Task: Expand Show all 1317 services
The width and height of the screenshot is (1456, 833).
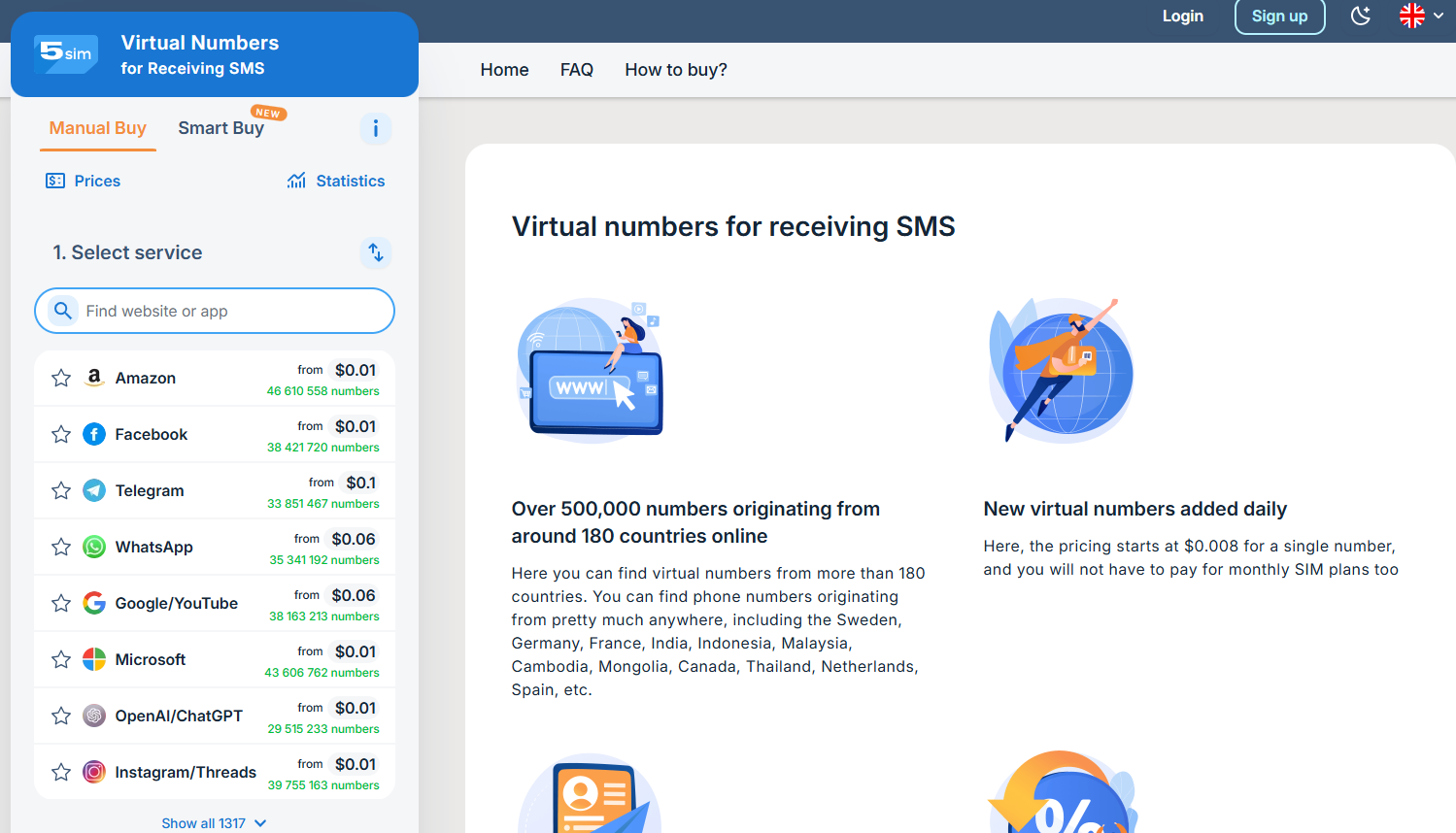Action: coord(214,823)
